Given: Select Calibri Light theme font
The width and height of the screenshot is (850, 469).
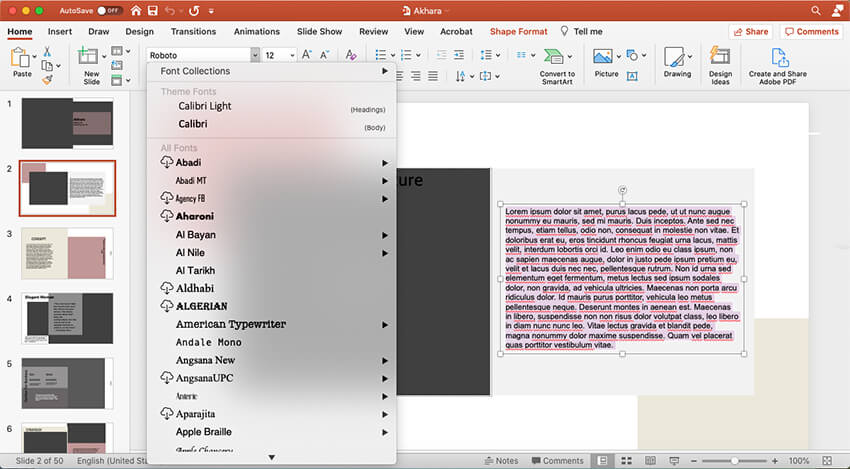Looking at the screenshot, I should tap(205, 106).
